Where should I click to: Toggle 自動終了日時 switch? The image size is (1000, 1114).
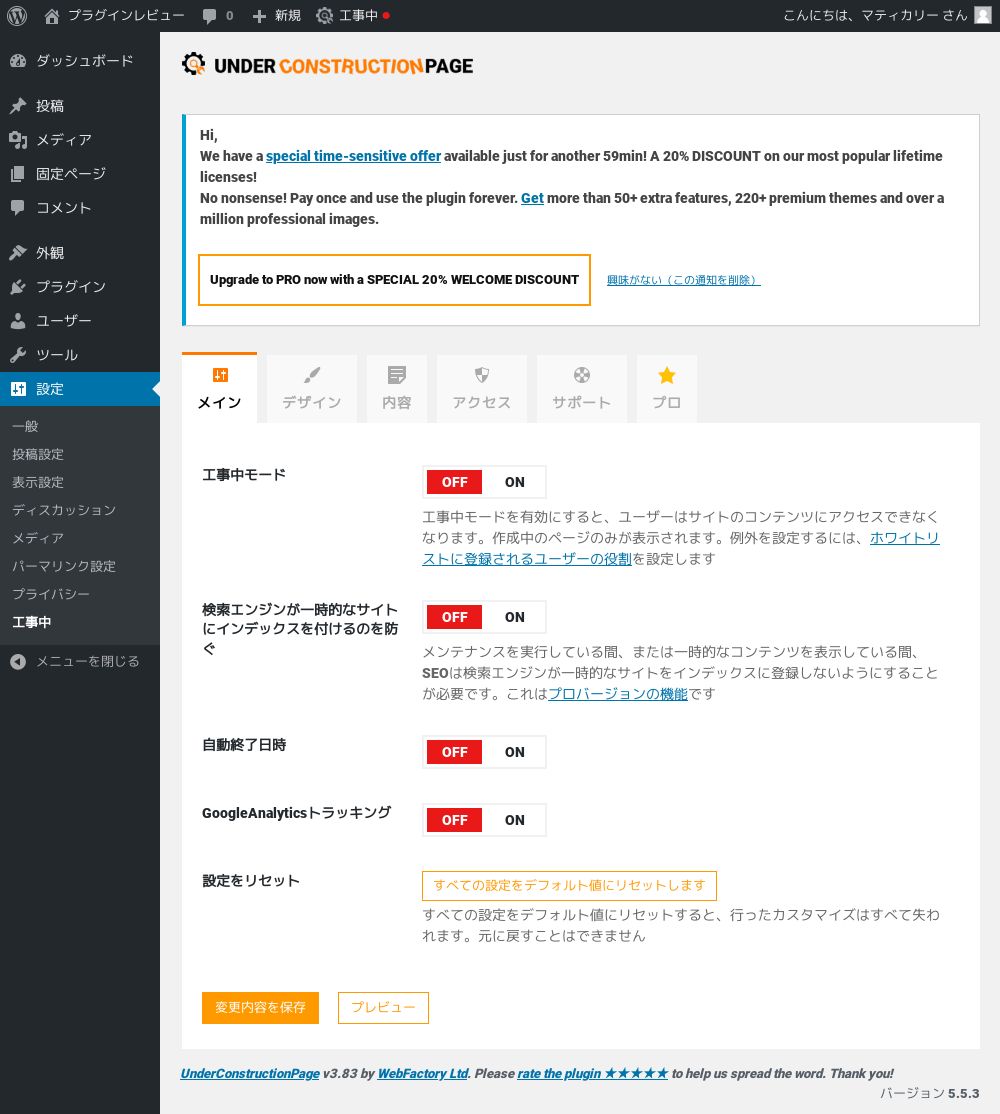(484, 752)
